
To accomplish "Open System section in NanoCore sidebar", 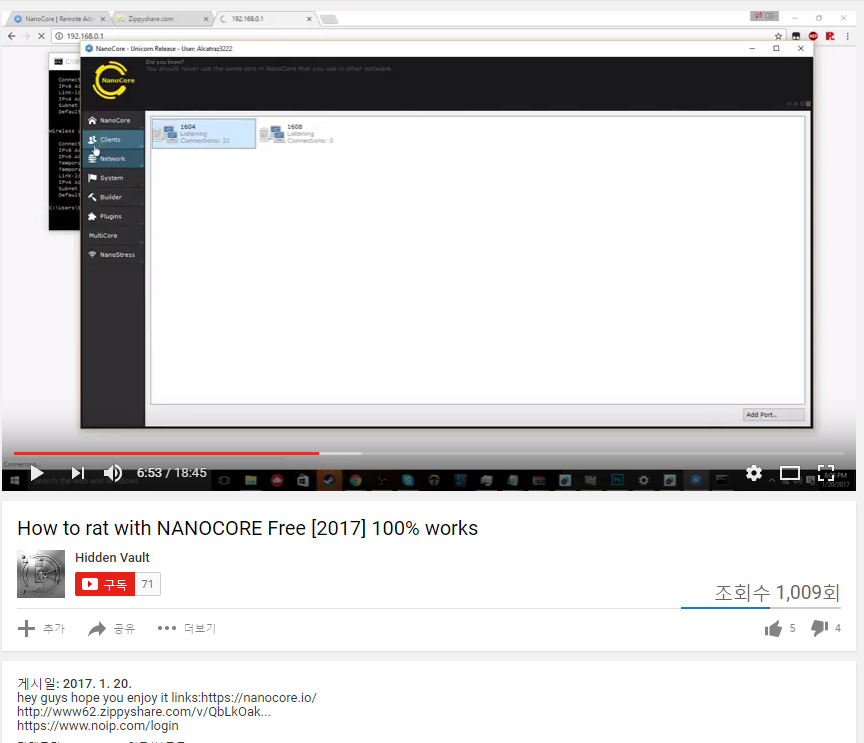I will (x=113, y=178).
